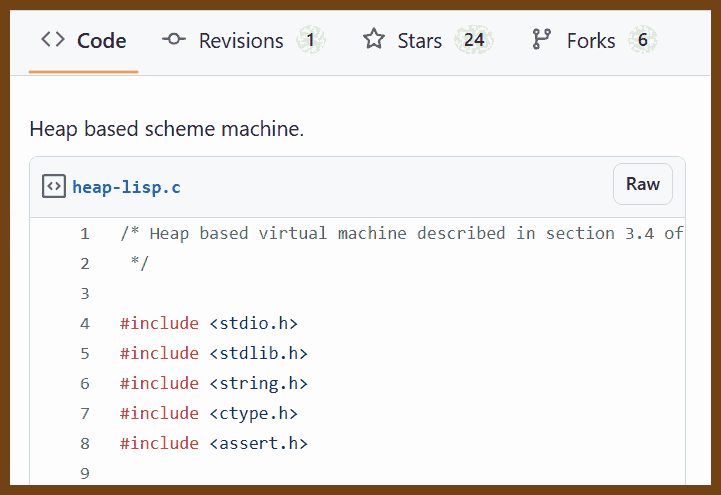Open the Forks tab label
The image size is (721, 495).
(591, 41)
